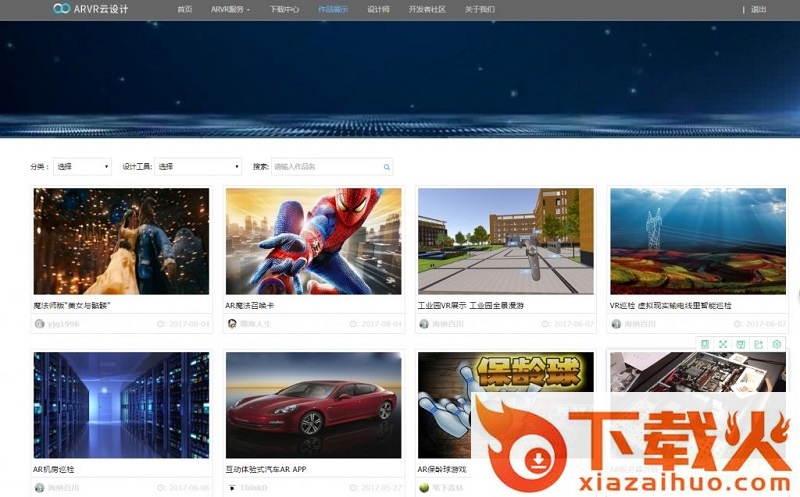
Task: Focus the 请输入作品名 search field
Action: pos(325,167)
